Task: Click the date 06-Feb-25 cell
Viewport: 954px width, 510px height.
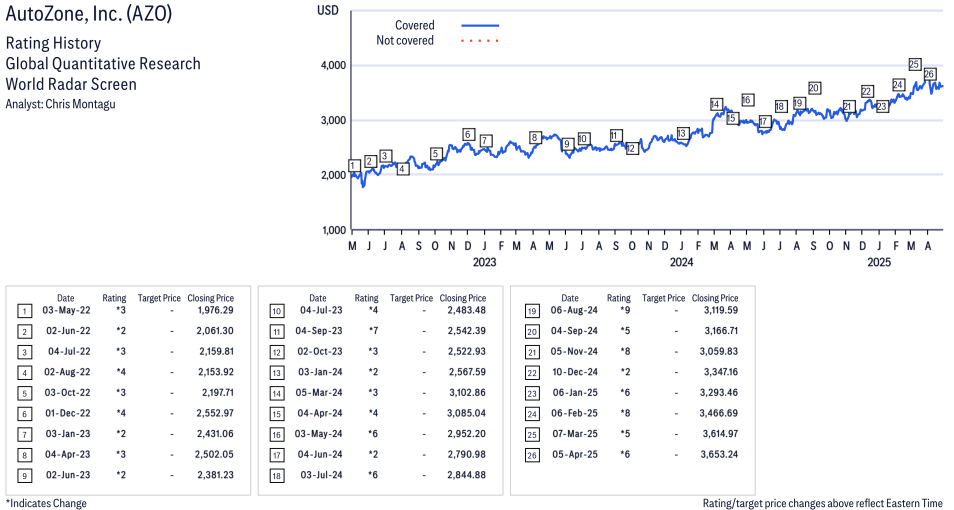Action: point(574,413)
